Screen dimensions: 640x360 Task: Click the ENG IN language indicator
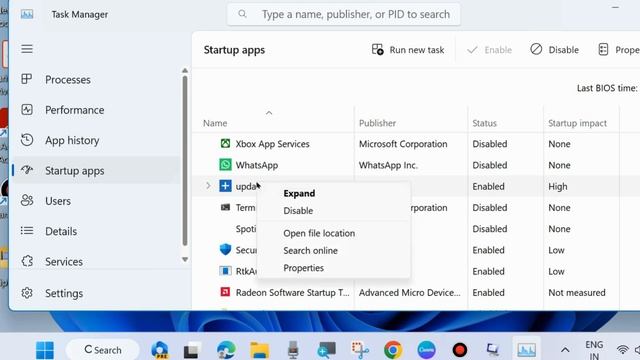(x=594, y=350)
